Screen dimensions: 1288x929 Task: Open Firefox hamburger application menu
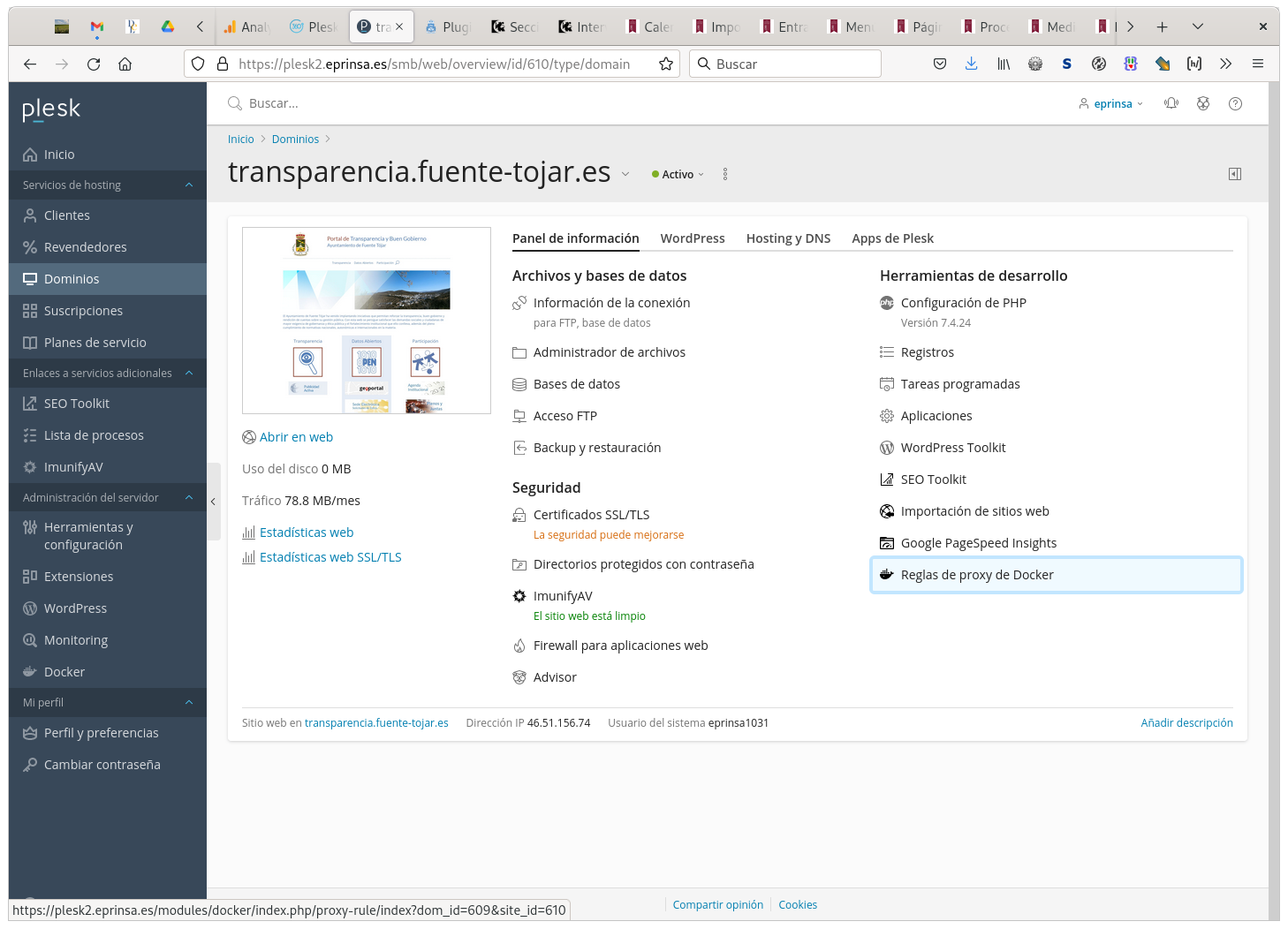1258,64
